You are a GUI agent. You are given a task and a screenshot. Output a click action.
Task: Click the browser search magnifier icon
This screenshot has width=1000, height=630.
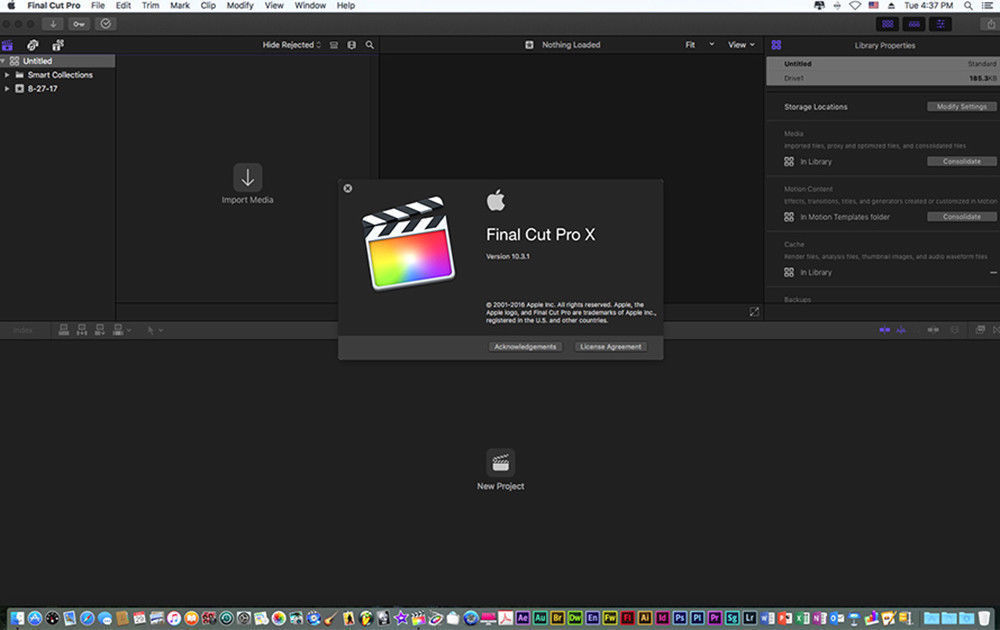tap(370, 45)
